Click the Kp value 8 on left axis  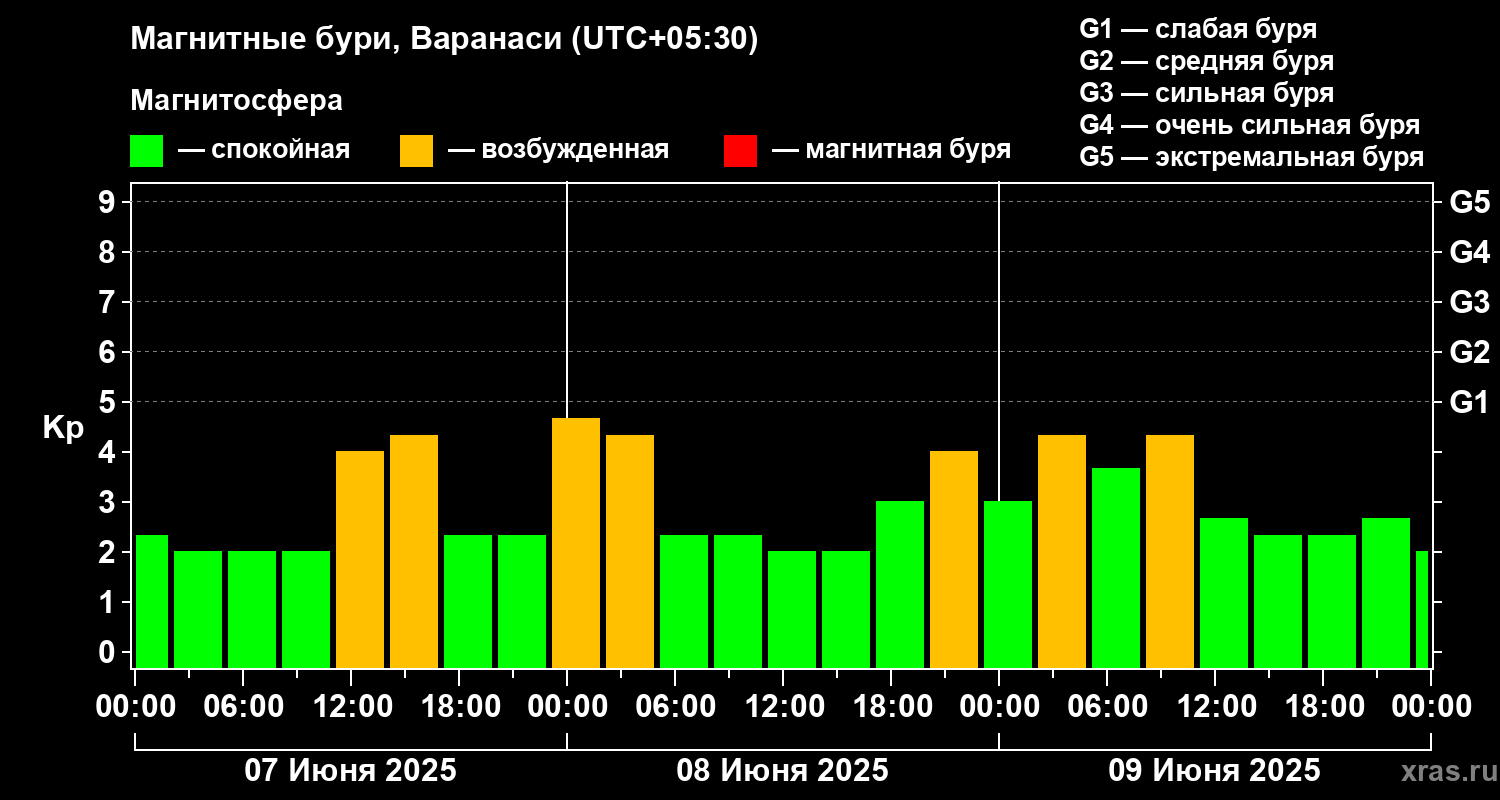(x=109, y=252)
